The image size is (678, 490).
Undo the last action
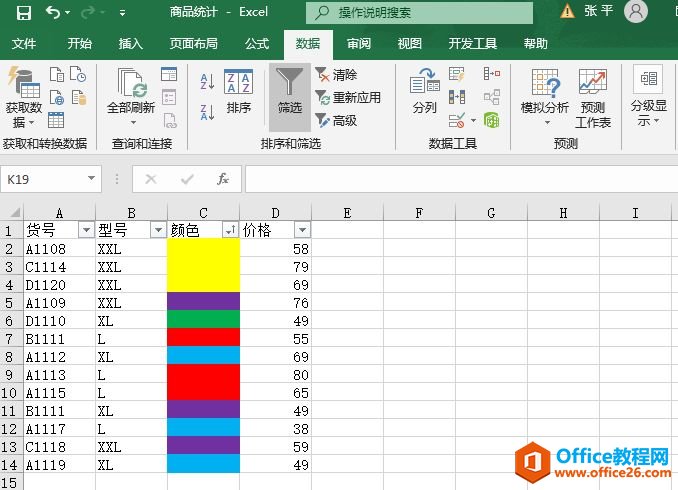(x=53, y=12)
